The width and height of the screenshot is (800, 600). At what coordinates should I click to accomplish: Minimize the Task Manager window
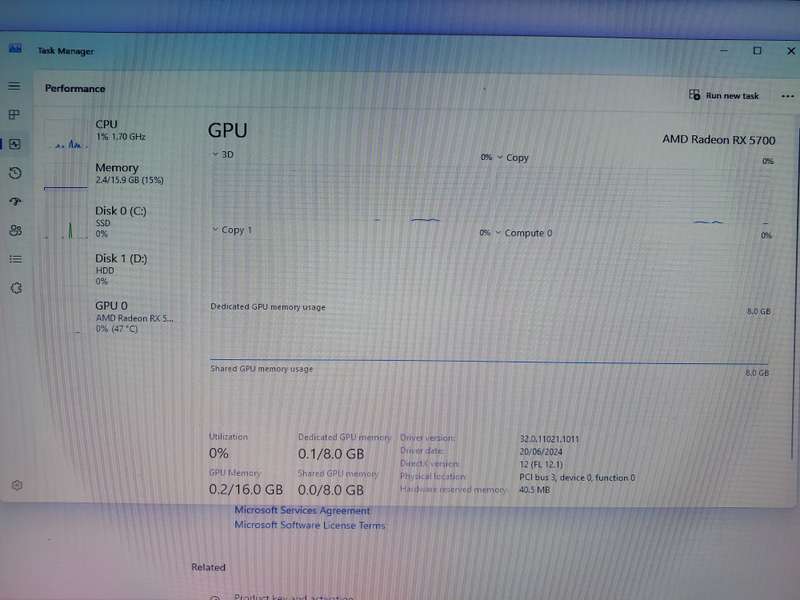[x=724, y=51]
